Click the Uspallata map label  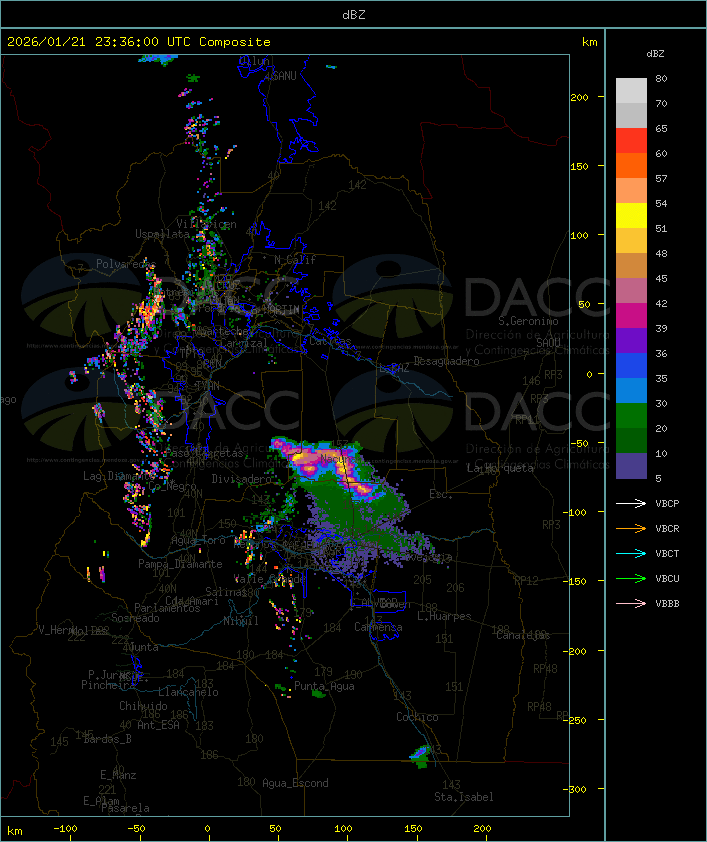162,234
